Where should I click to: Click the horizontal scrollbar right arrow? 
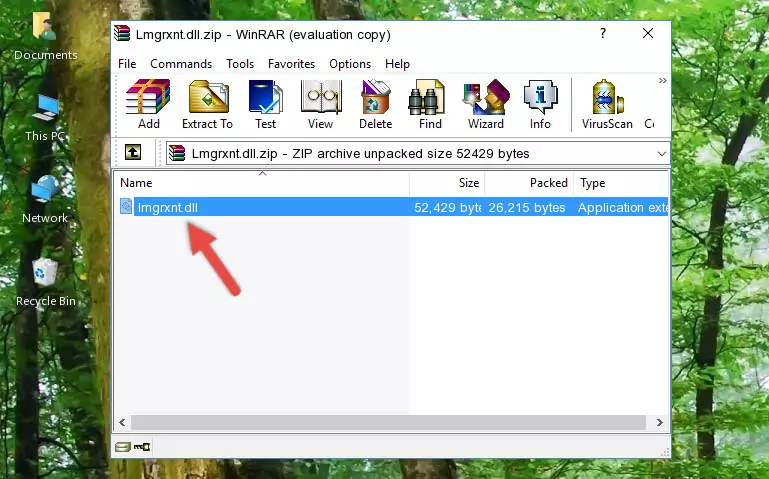660,422
